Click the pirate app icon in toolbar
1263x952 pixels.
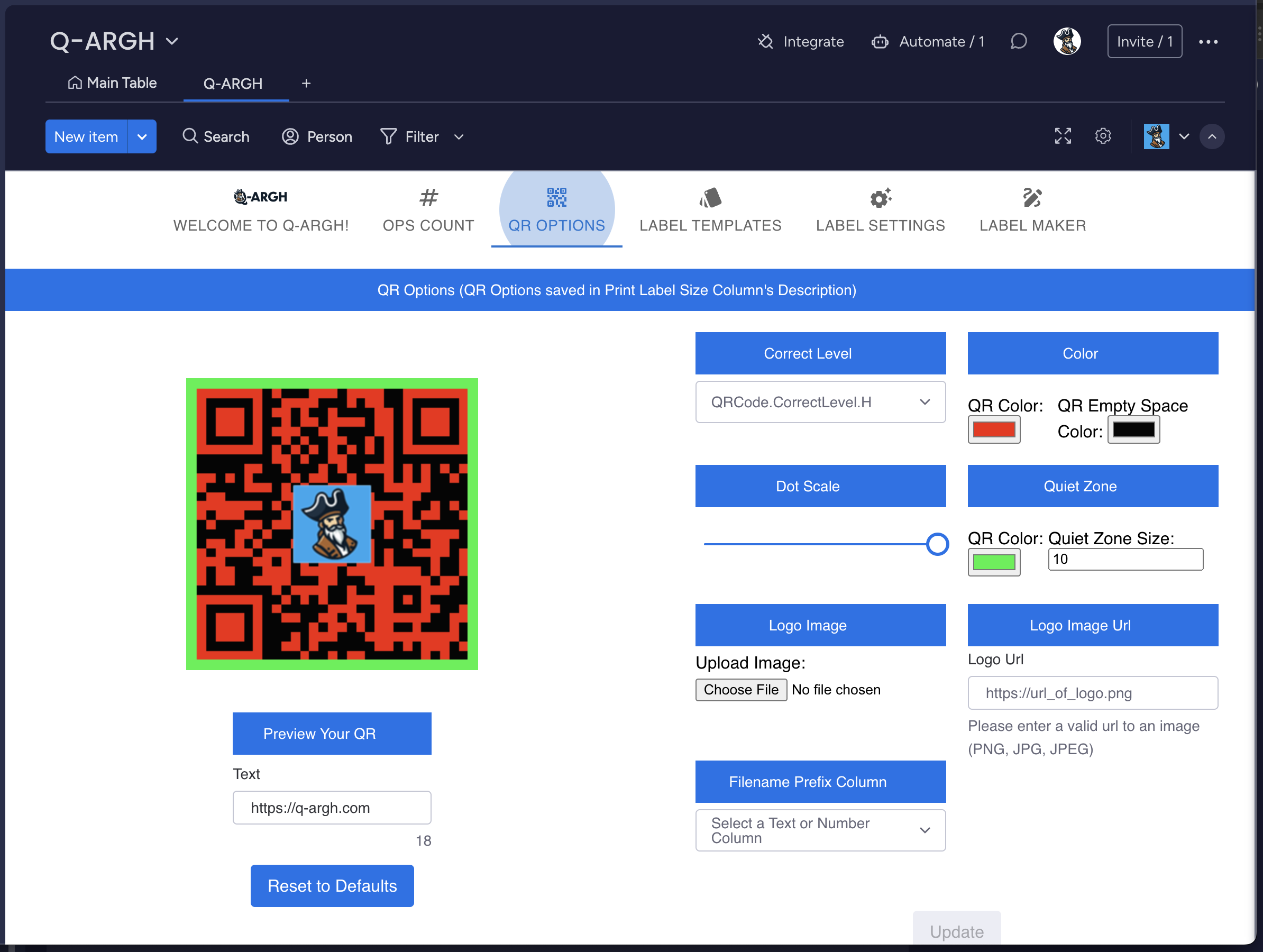pyautogui.click(x=1156, y=136)
